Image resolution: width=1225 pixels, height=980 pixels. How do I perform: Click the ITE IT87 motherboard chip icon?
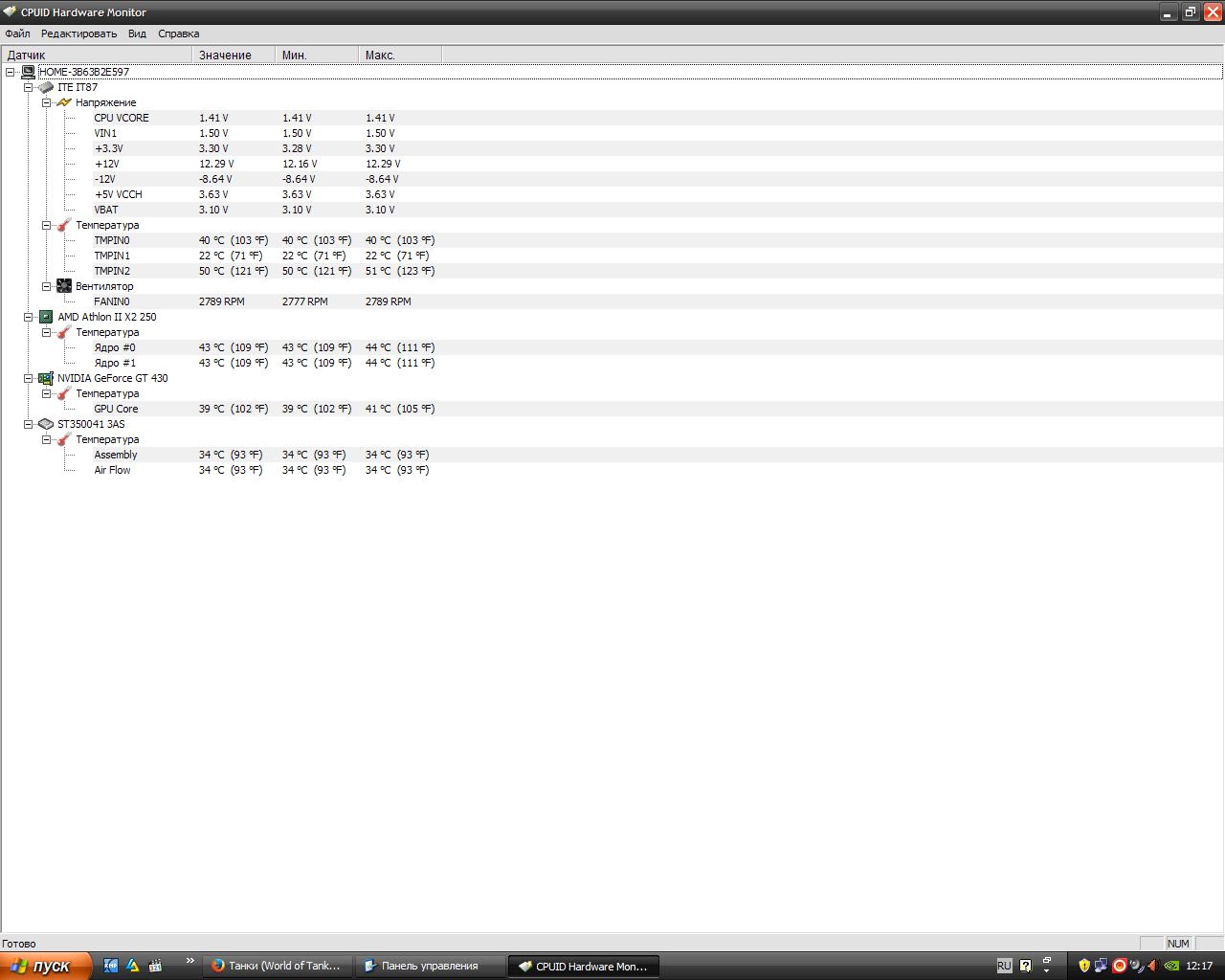point(46,87)
